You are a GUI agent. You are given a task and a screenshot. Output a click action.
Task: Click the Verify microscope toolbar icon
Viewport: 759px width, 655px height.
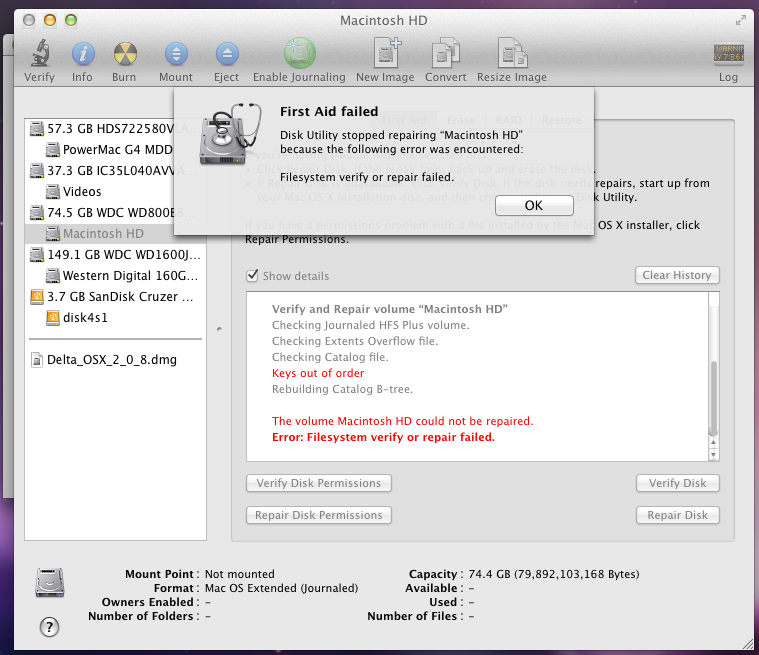pyautogui.click(x=41, y=53)
